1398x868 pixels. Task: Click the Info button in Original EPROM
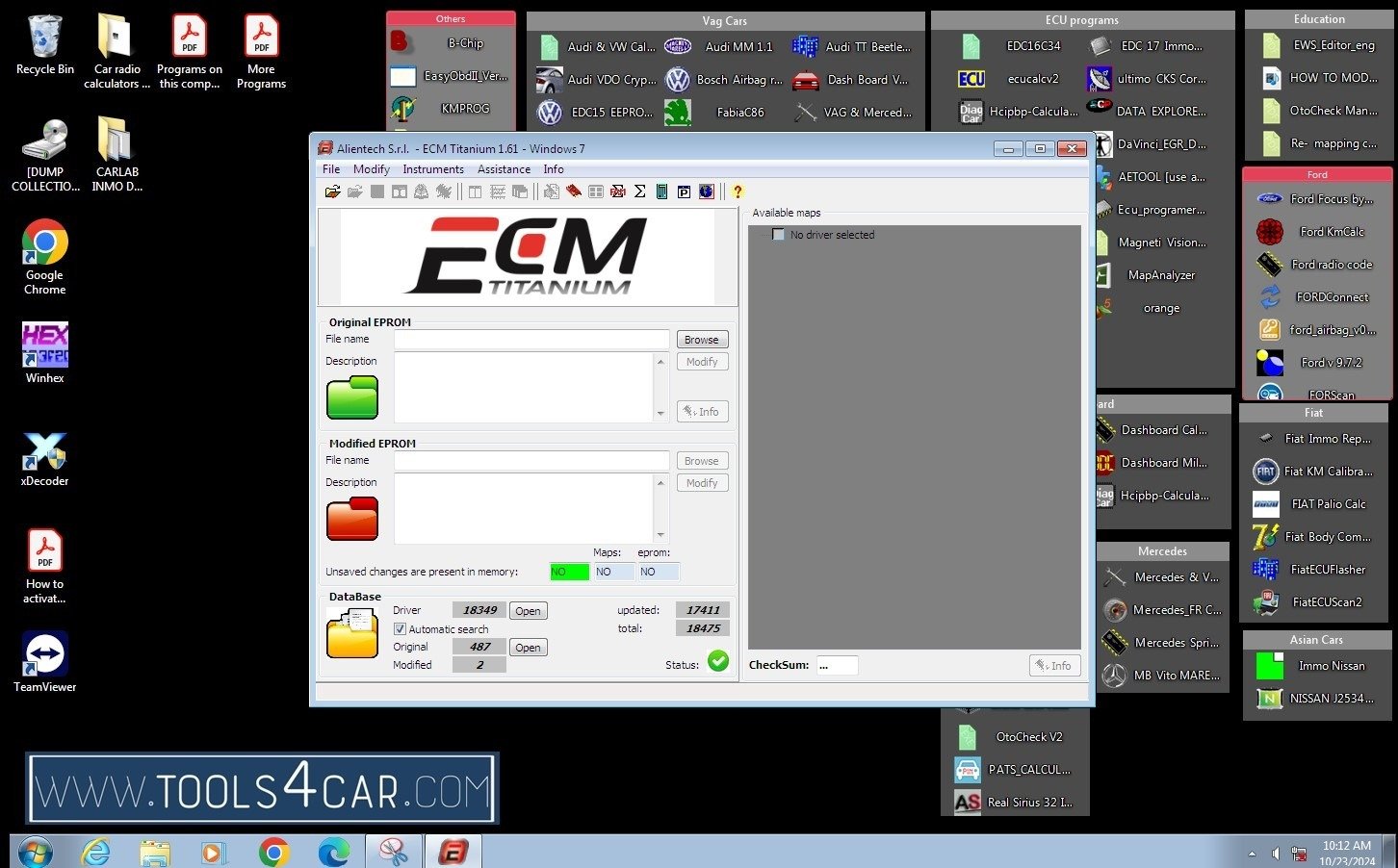pyautogui.click(x=702, y=412)
